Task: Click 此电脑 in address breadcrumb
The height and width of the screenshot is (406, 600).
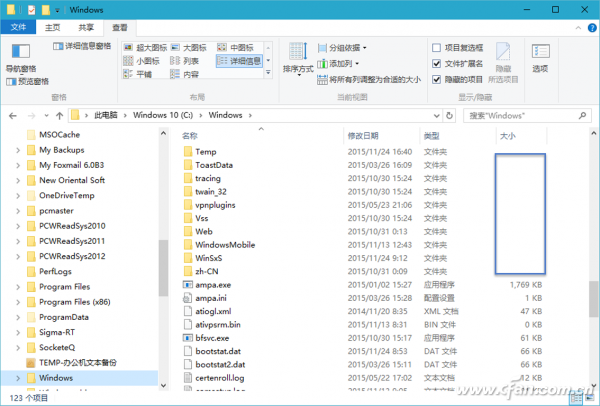Action: tap(106, 115)
